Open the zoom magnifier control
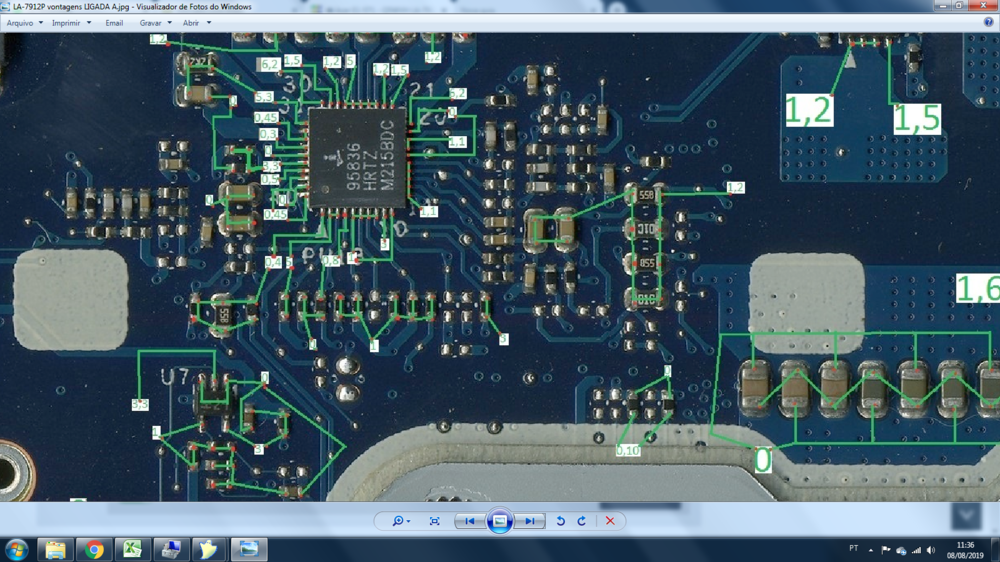Image resolution: width=1000 pixels, height=562 pixels. point(399,521)
